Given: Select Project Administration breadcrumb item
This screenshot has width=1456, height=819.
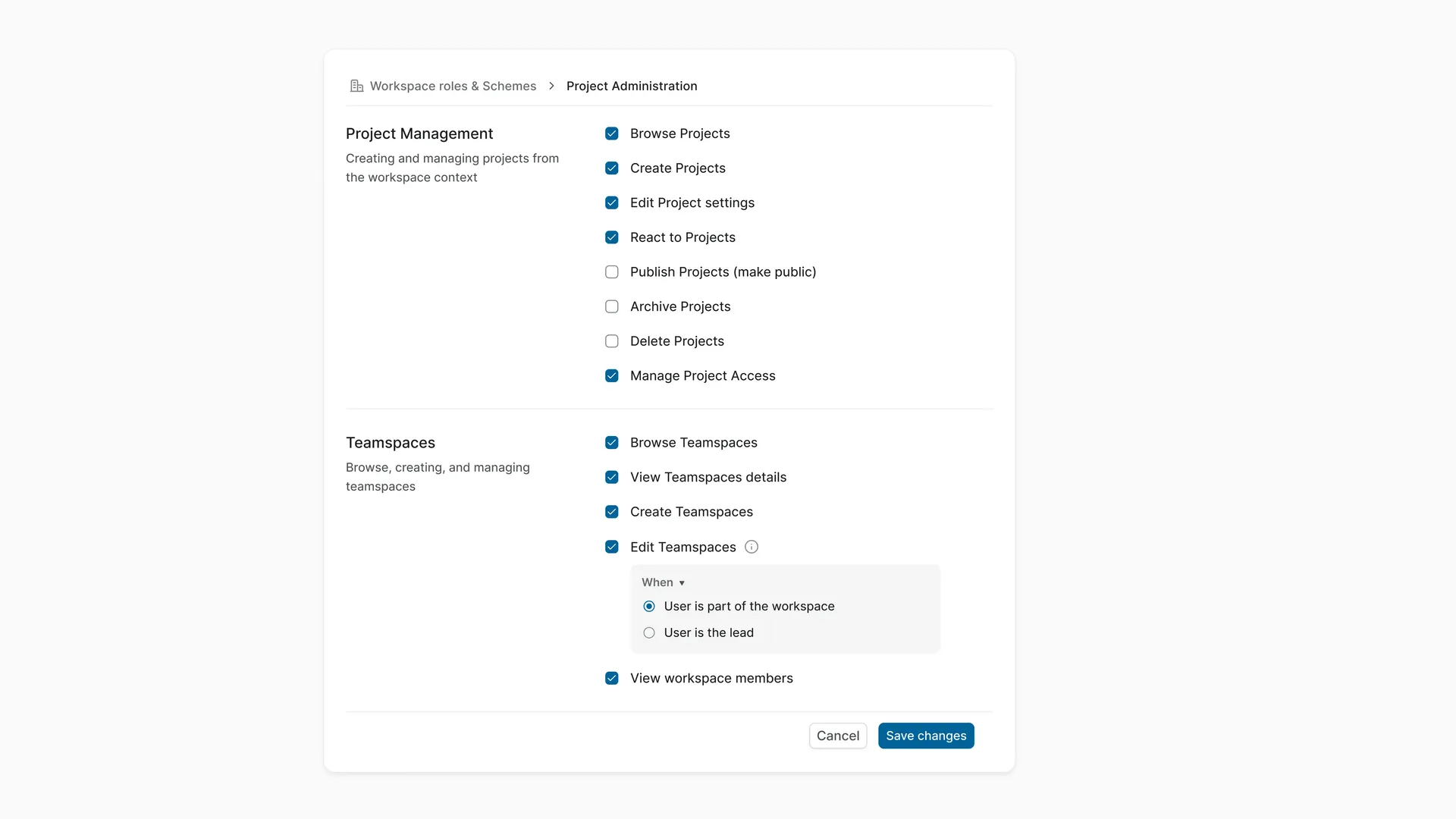Looking at the screenshot, I should point(632,86).
